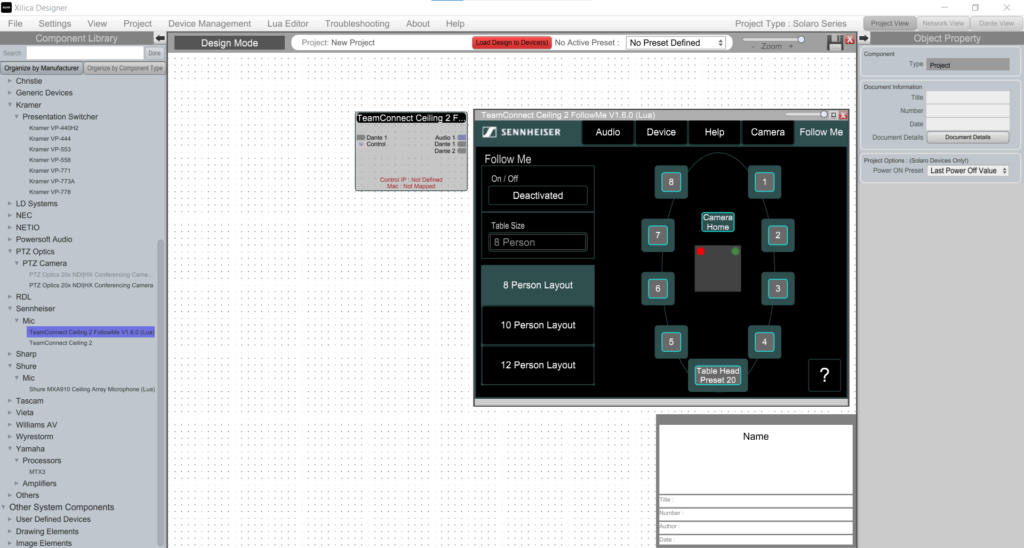The image size is (1024, 548).
Task: Switch to the Camera tab
Action: point(767,132)
